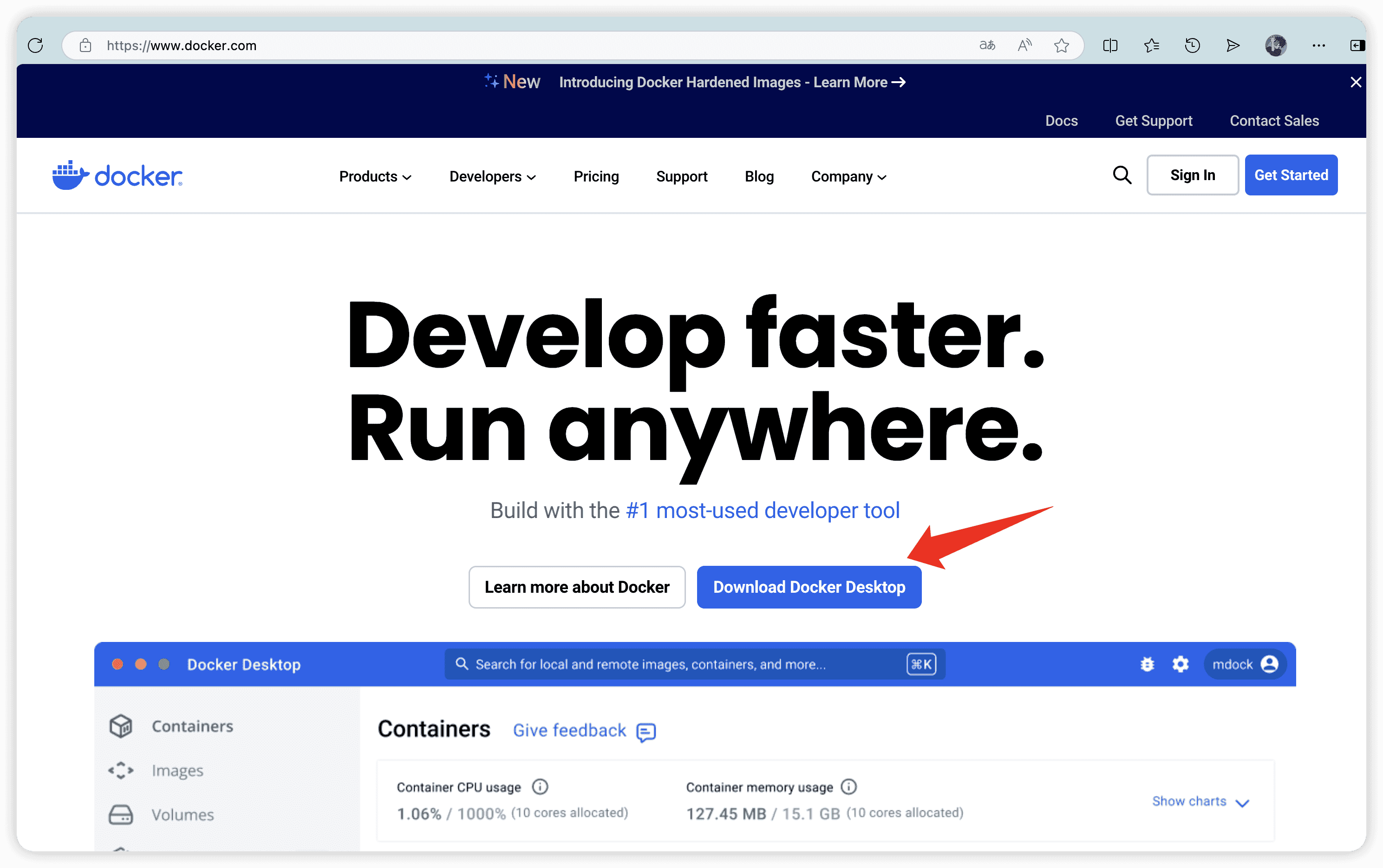1383x868 pixels.
Task: Click the Get Started button
Action: click(x=1291, y=175)
